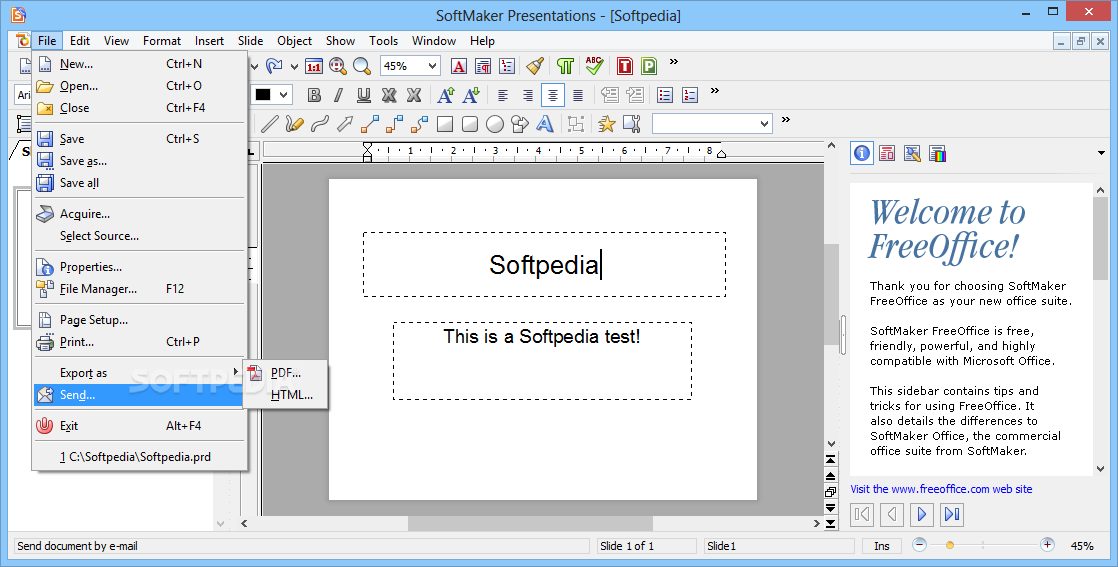The image size is (1118, 567).
Task: Expand the Export as submenu
Action: tap(140, 372)
